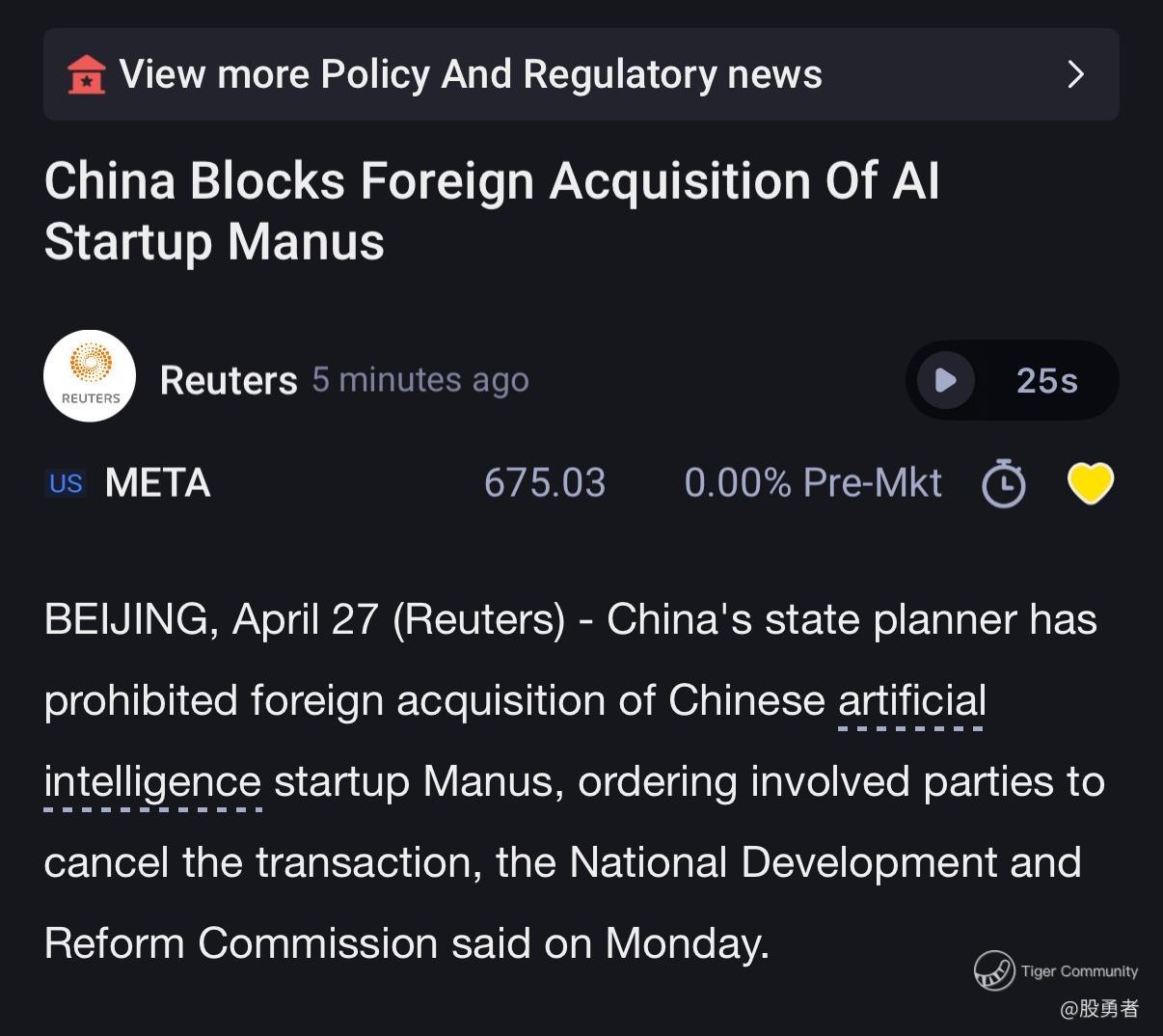This screenshot has width=1163, height=1036.
Task: Open the @股勇者 user handle
Action: point(1099,1009)
